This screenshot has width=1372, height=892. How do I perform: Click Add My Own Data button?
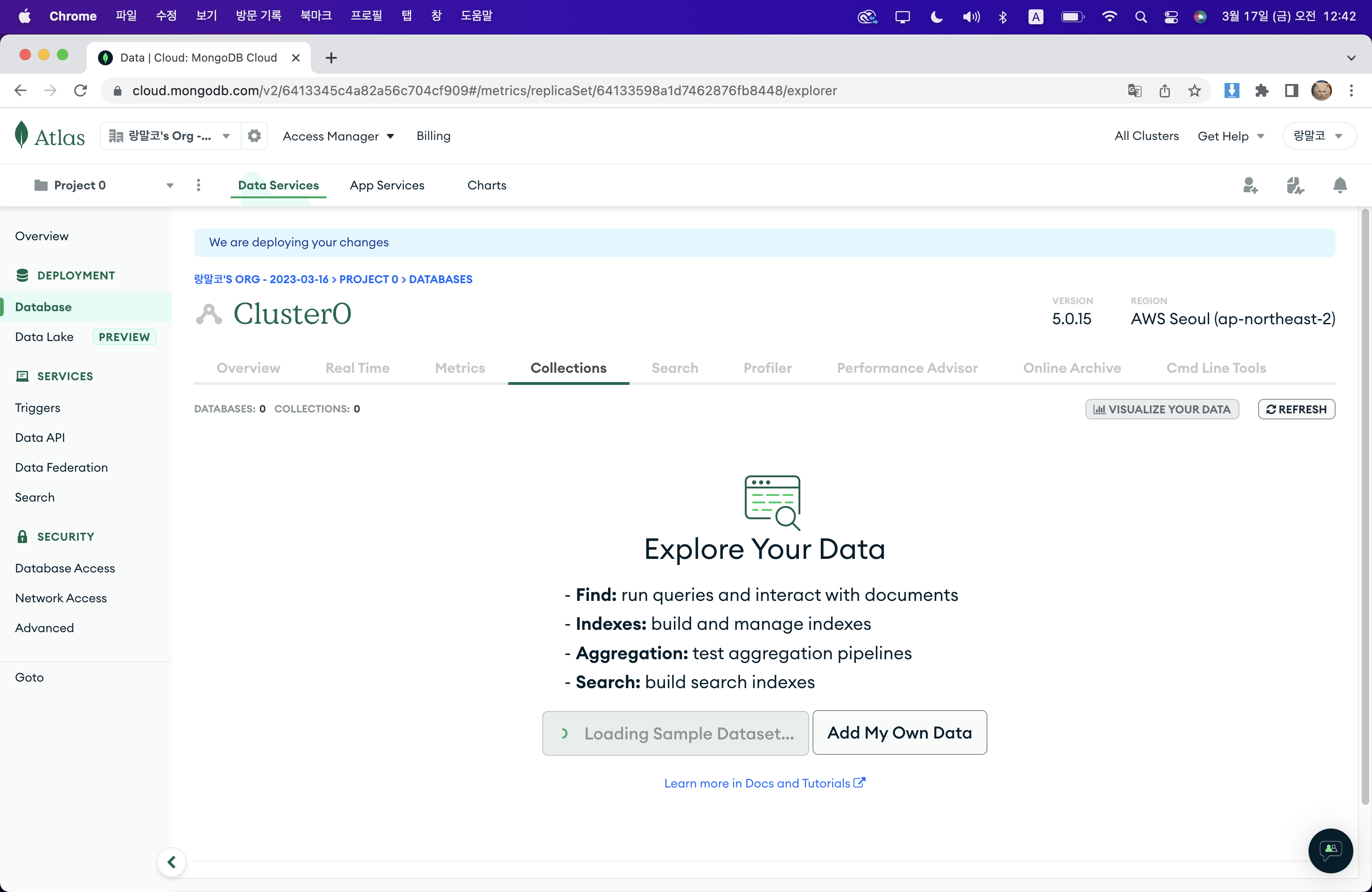[x=899, y=732]
